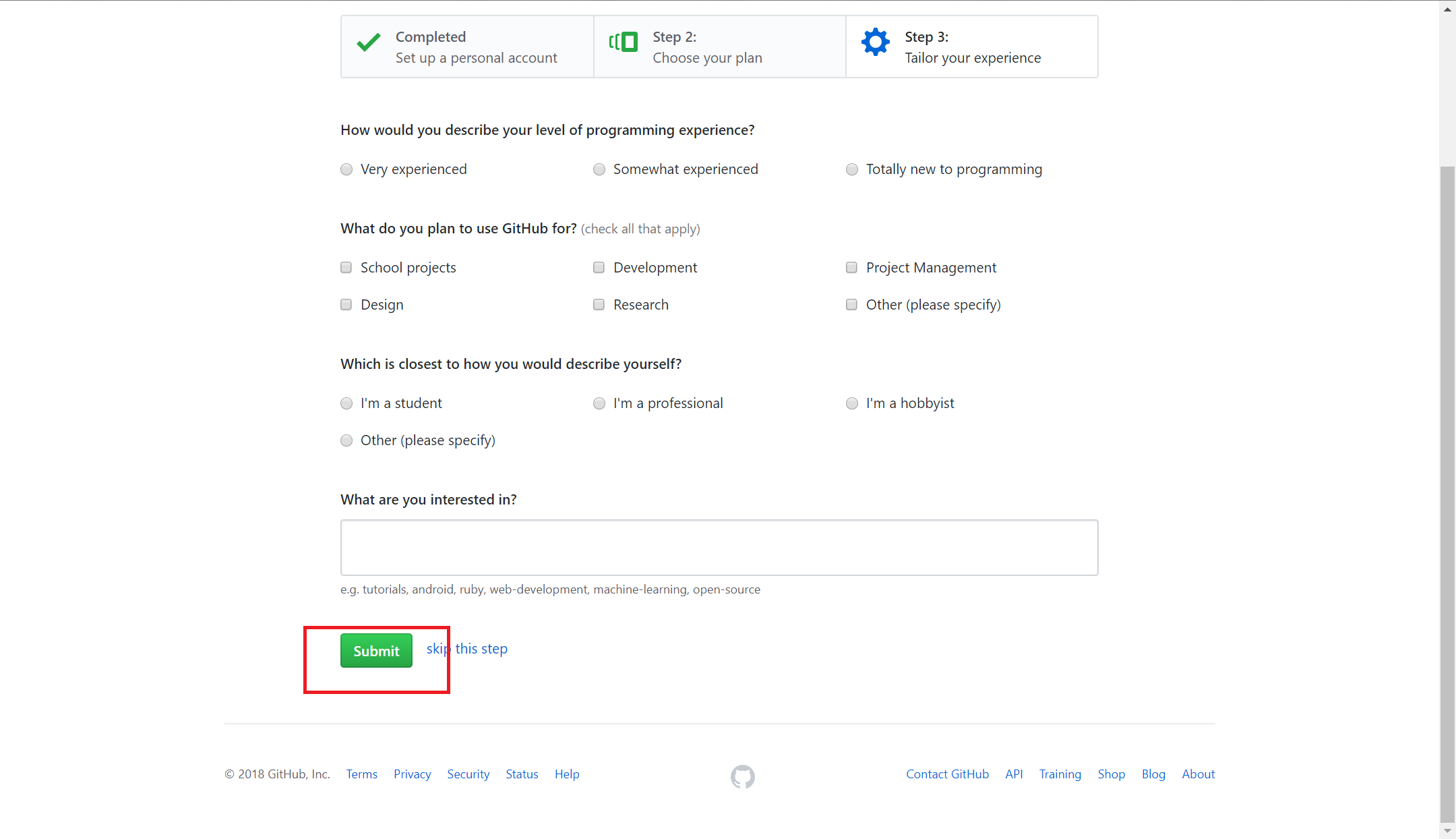Check the Research checkbox

[599, 305]
